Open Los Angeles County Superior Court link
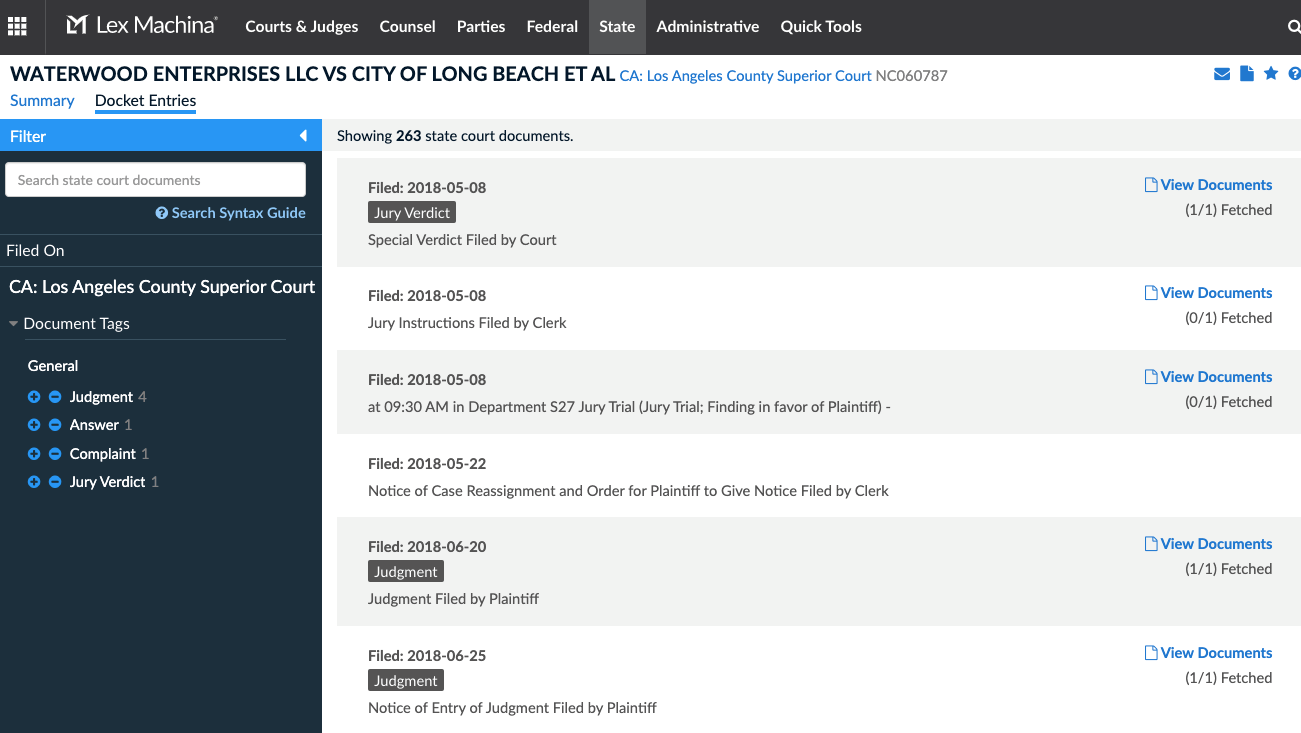Image resolution: width=1301 pixels, height=733 pixels. (745, 76)
